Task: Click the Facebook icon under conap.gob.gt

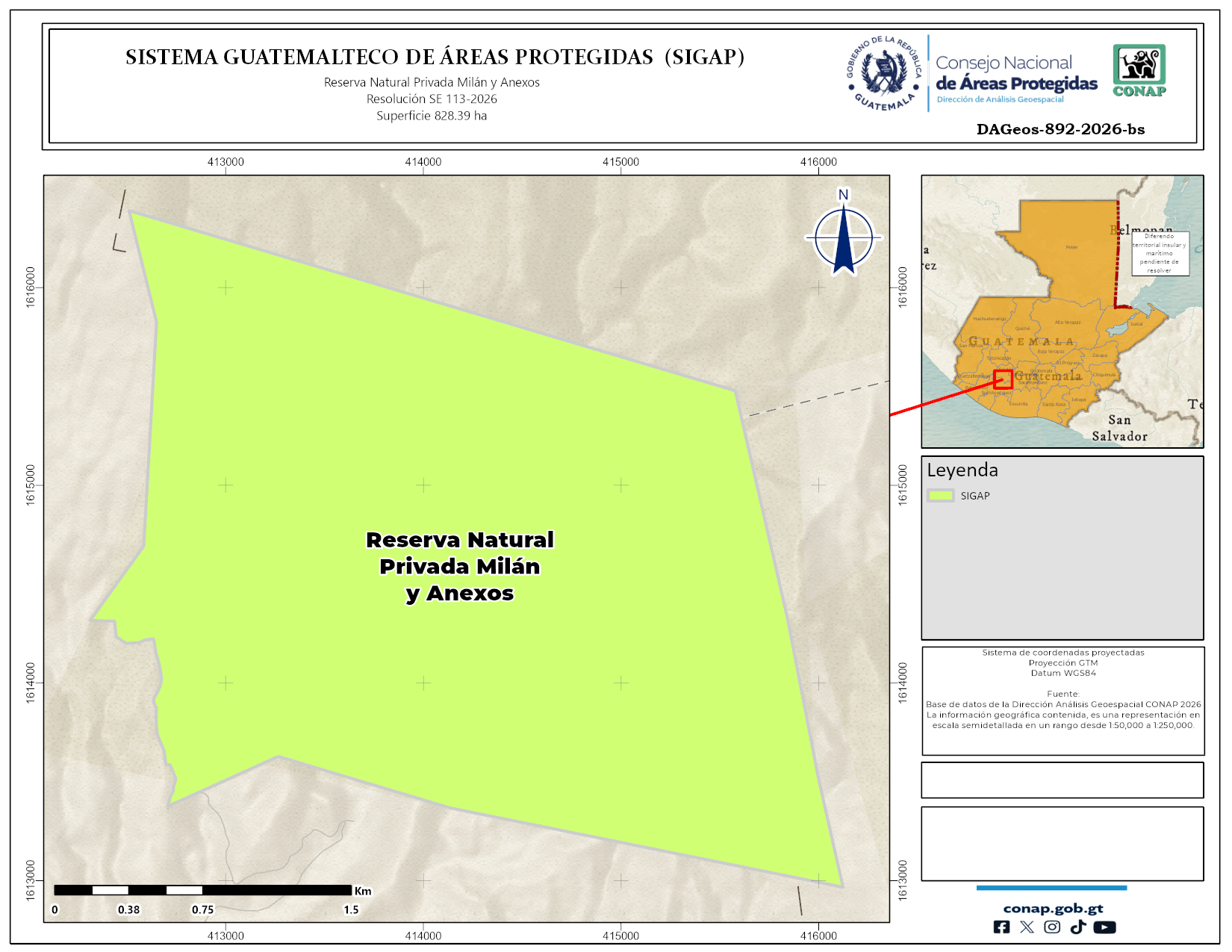Action: coord(1001,927)
